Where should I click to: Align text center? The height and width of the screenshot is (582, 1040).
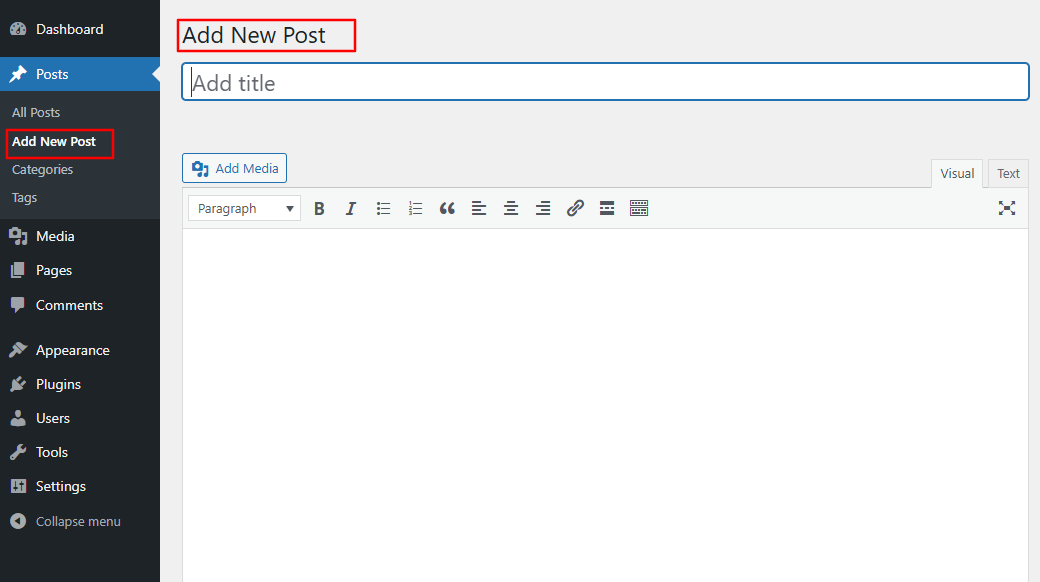511,208
